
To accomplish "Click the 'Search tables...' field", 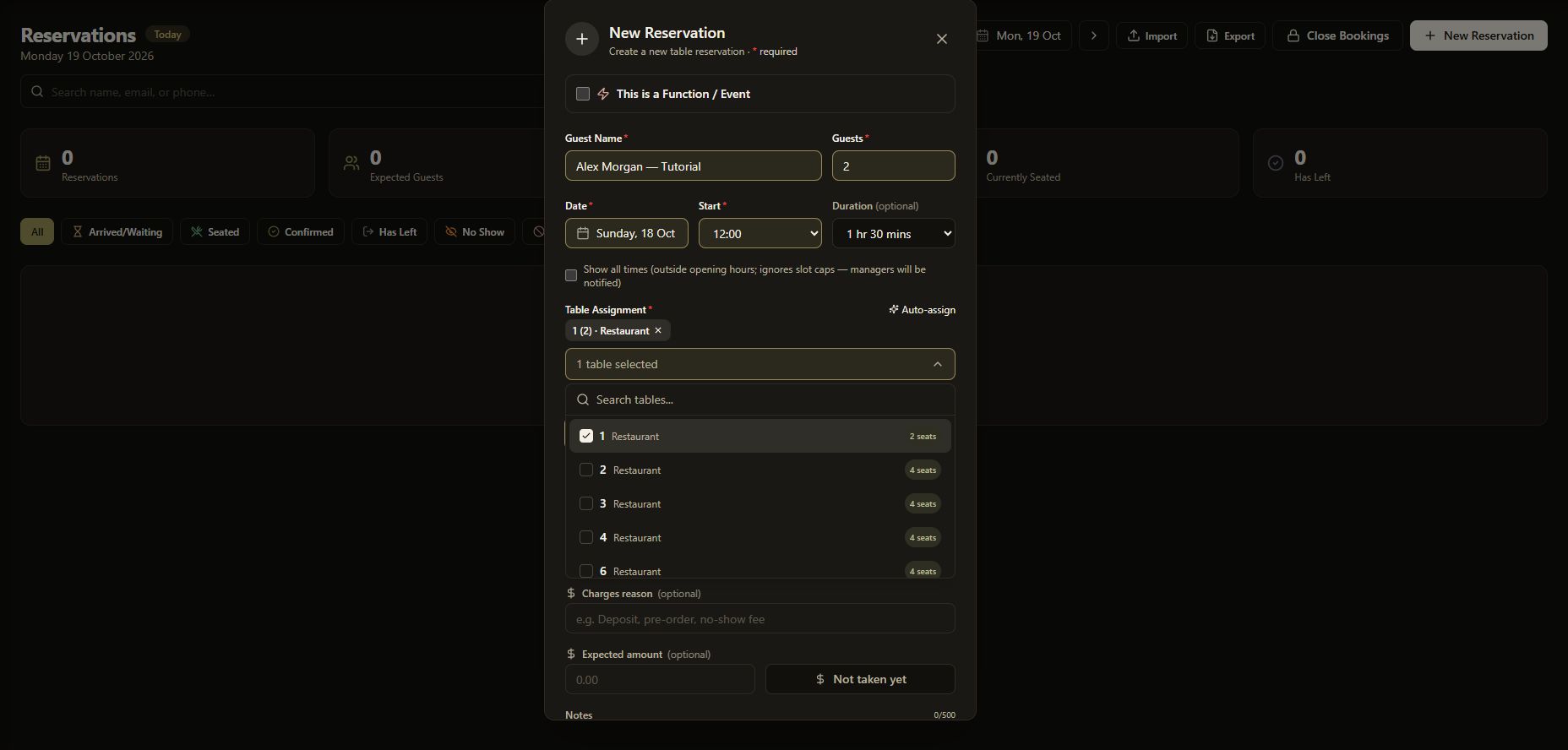I will pos(760,399).
